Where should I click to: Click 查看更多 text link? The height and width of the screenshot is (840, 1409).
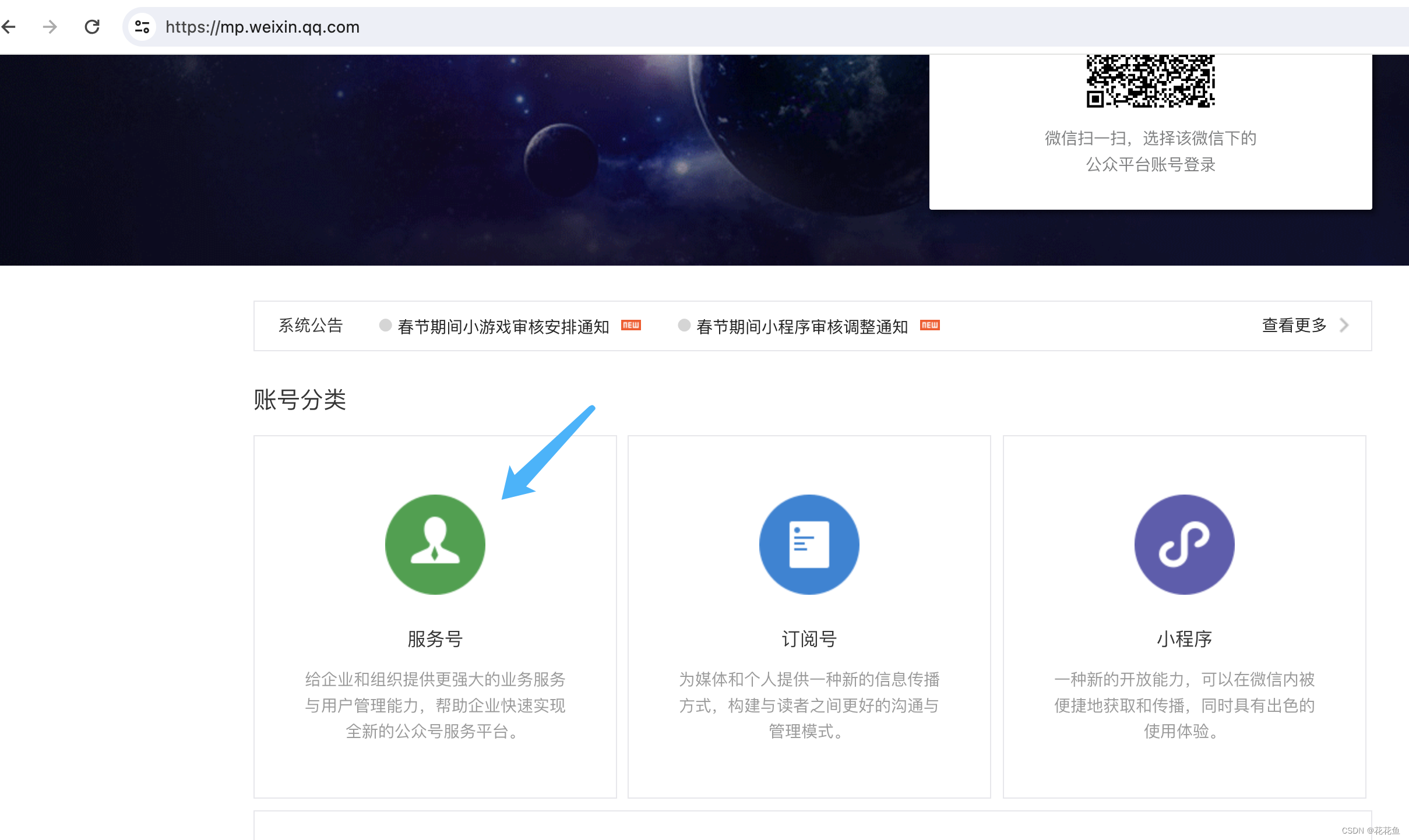point(1294,325)
